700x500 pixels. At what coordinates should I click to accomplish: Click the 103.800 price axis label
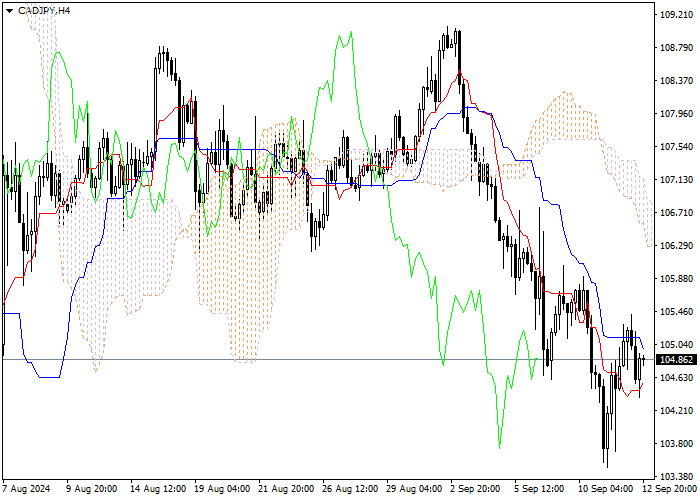pos(676,444)
